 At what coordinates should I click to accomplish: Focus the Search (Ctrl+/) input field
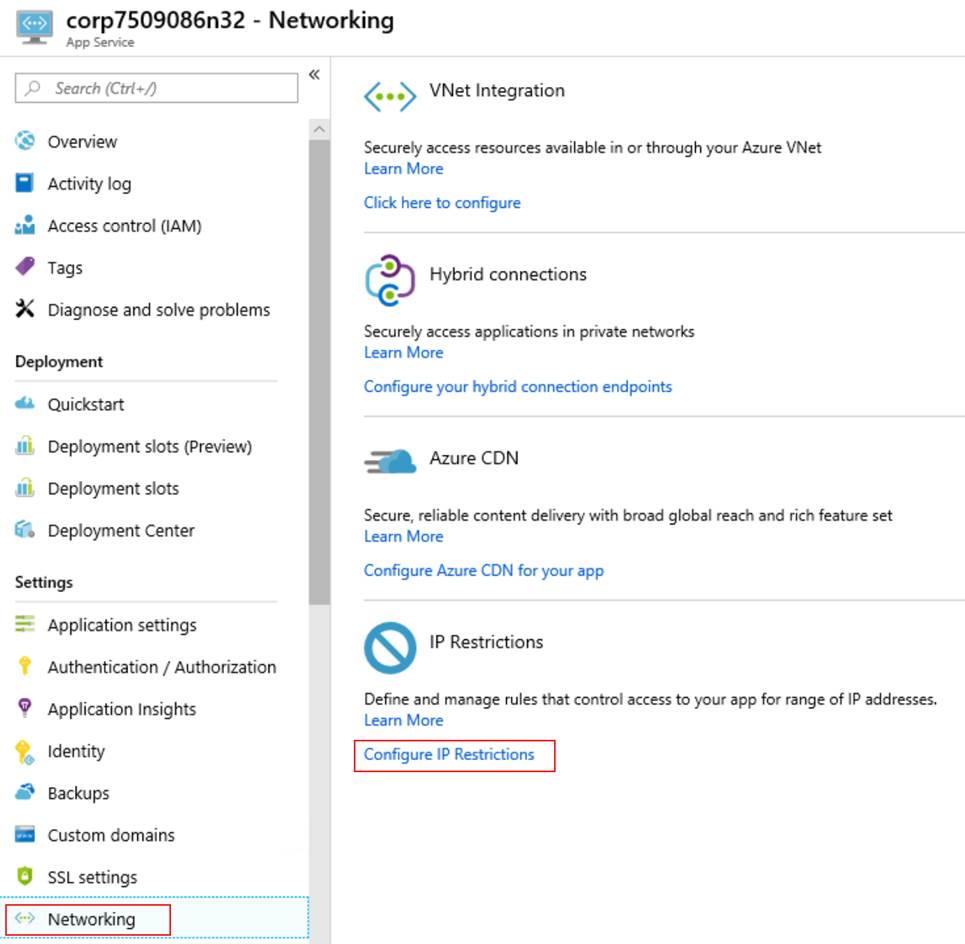tap(156, 88)
